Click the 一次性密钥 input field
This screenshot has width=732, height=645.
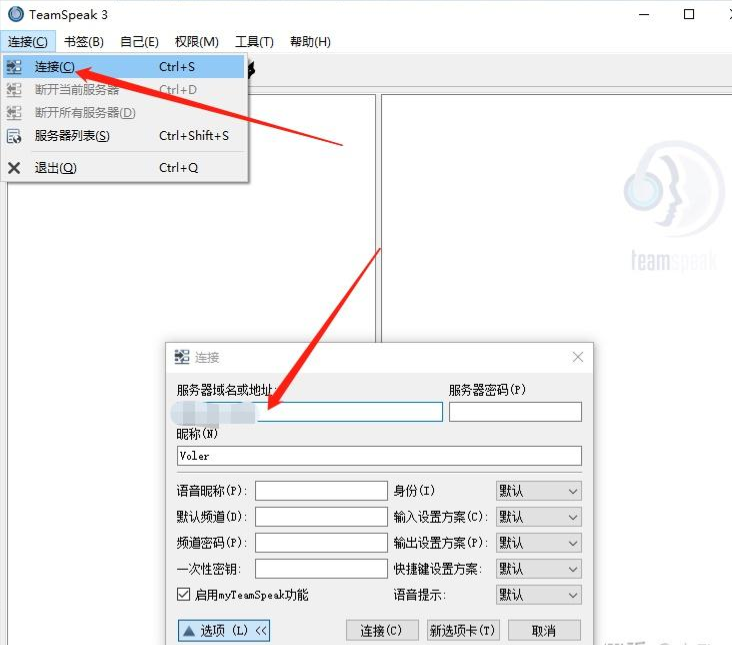(321, 569)
